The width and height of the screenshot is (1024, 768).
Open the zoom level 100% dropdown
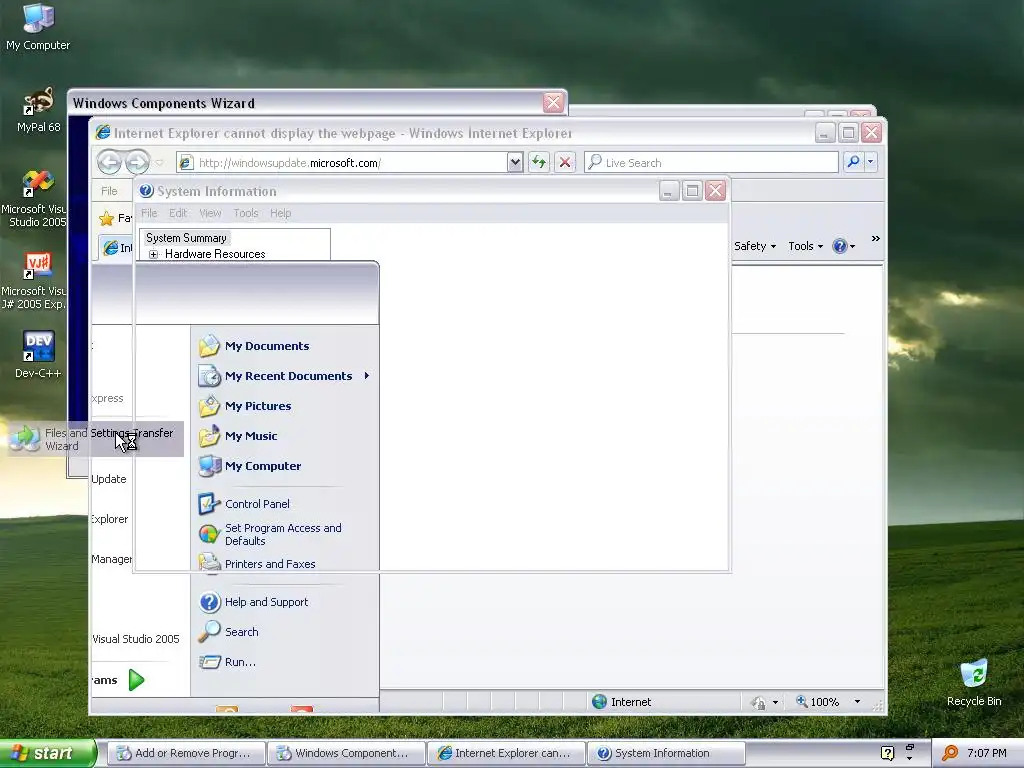click(857, 702)
